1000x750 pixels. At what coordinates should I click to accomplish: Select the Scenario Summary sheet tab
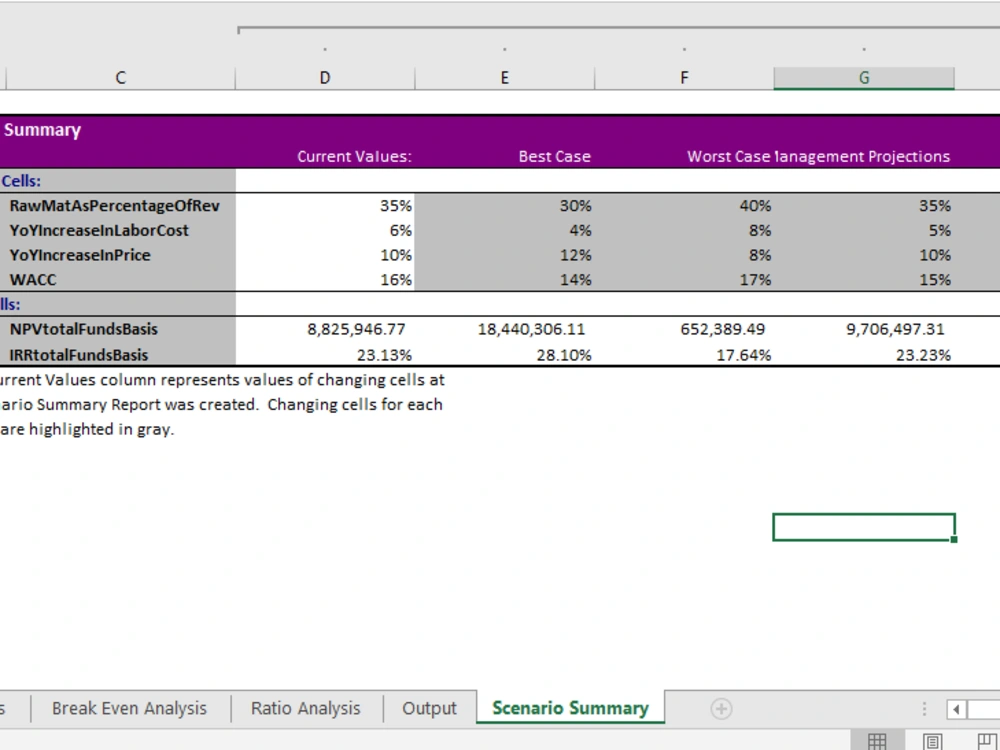(x=570, y=708)
